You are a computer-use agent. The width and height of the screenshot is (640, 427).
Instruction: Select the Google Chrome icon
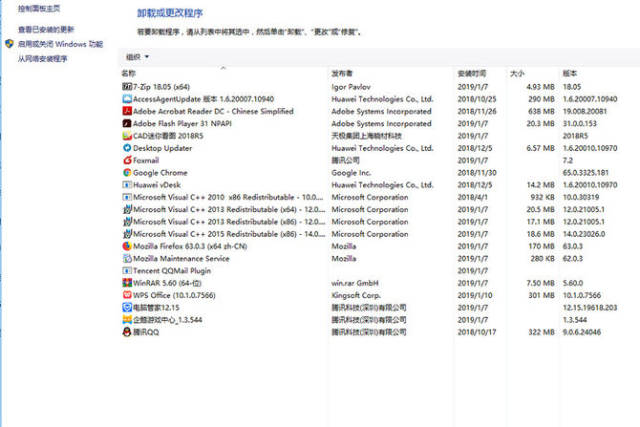click(x=127, y=172)
